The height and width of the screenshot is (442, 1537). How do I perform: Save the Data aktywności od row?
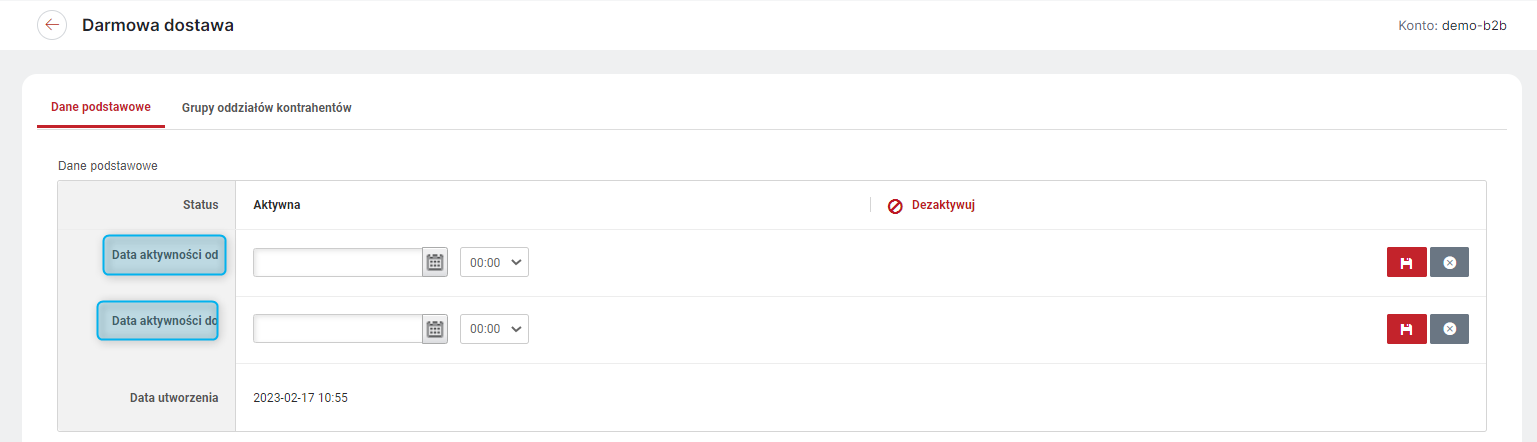[1406, 262]
